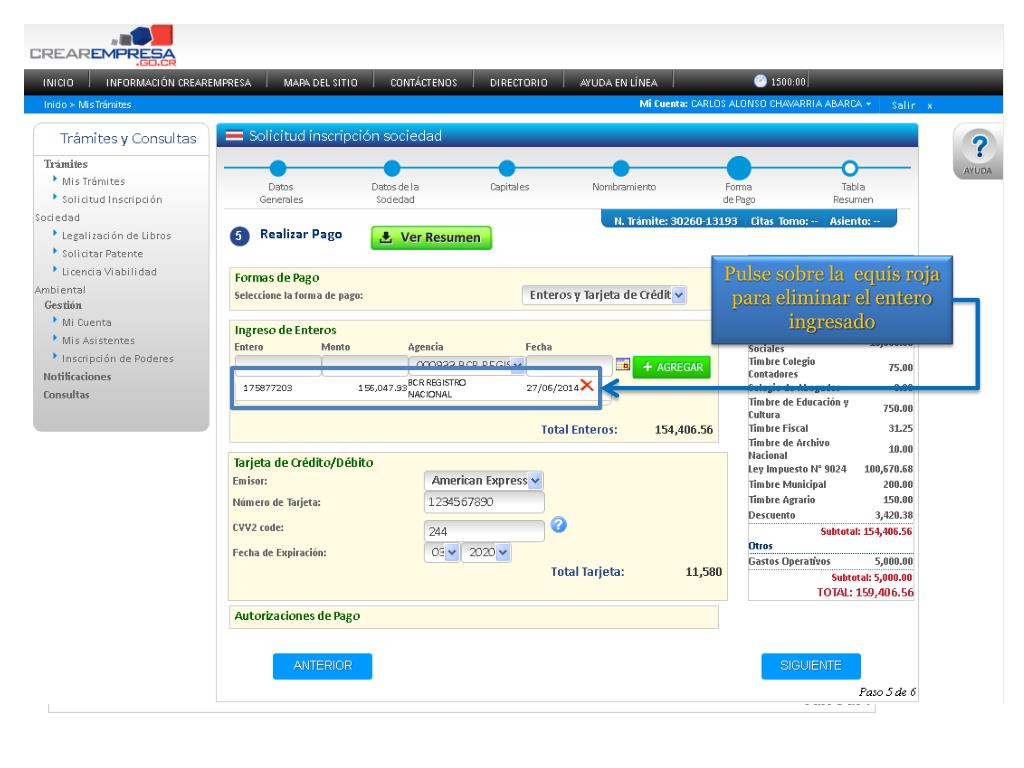This screenshot has width=1024, height=768.
Task: Open Solicitud Inscripción Sociedad in sidebar
Action: click(x=112, y=200)
